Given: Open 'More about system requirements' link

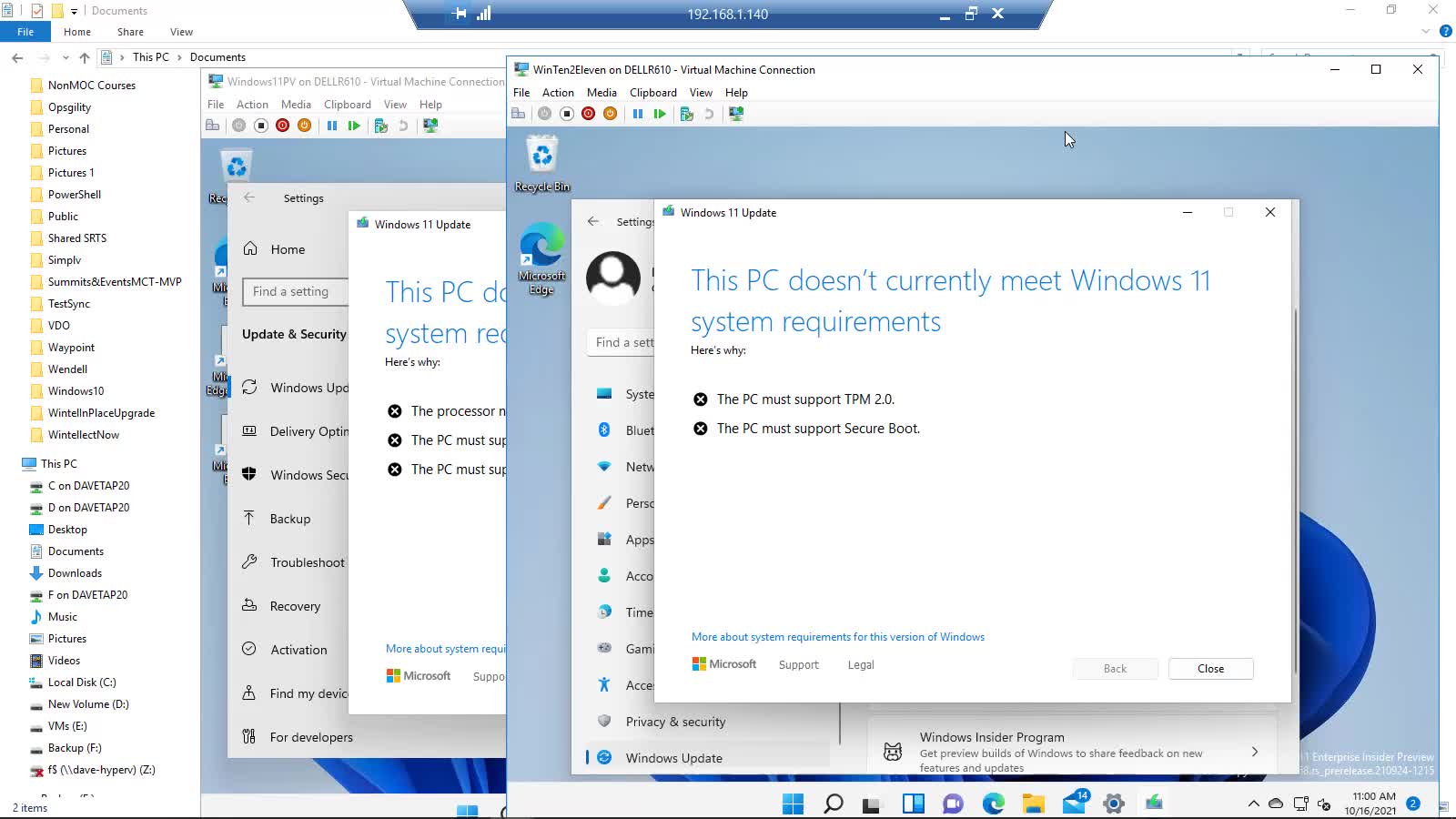Looking at the screenshot, I should [838, 637].
